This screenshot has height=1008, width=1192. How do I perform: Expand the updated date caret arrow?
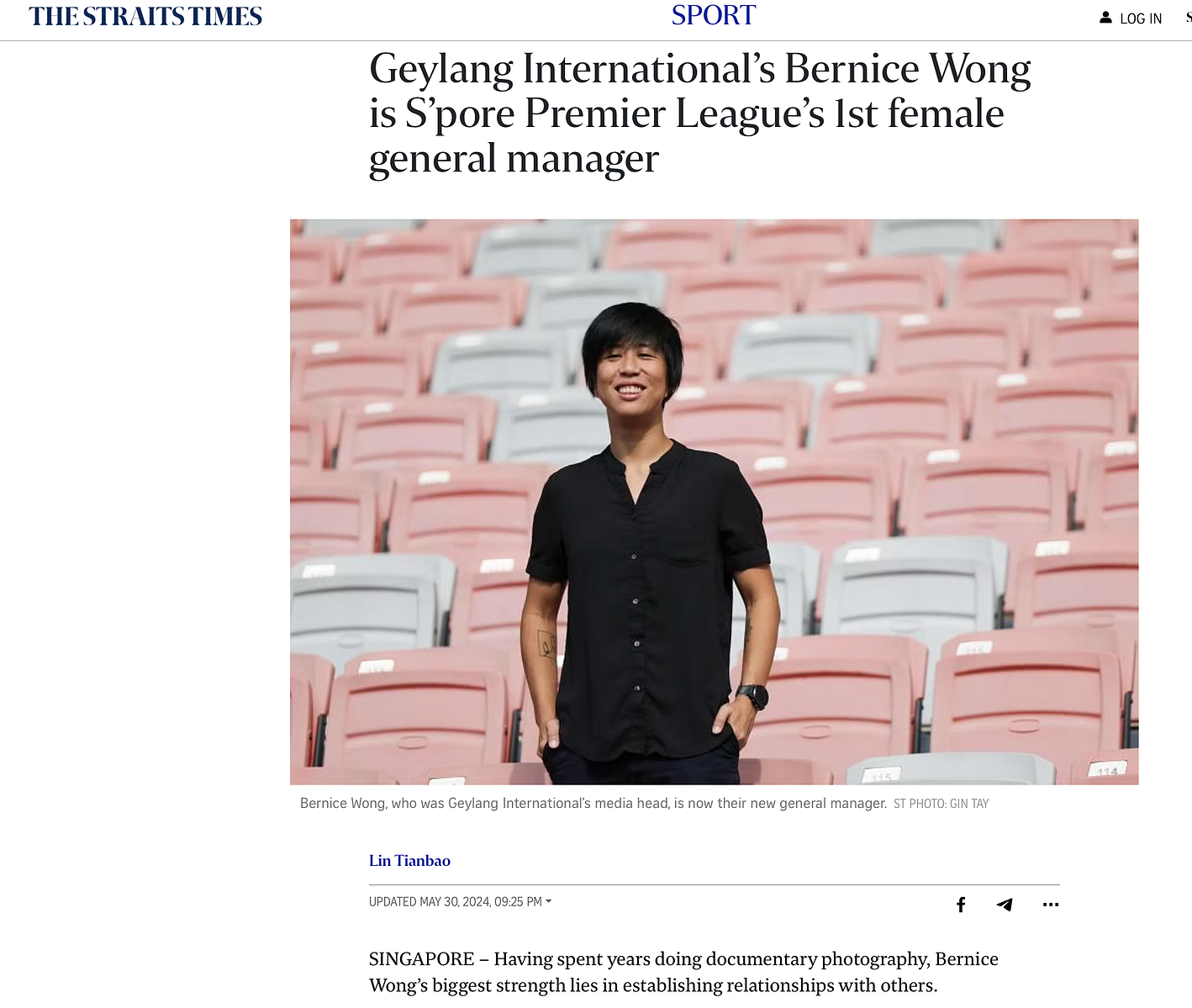[549, 901]
